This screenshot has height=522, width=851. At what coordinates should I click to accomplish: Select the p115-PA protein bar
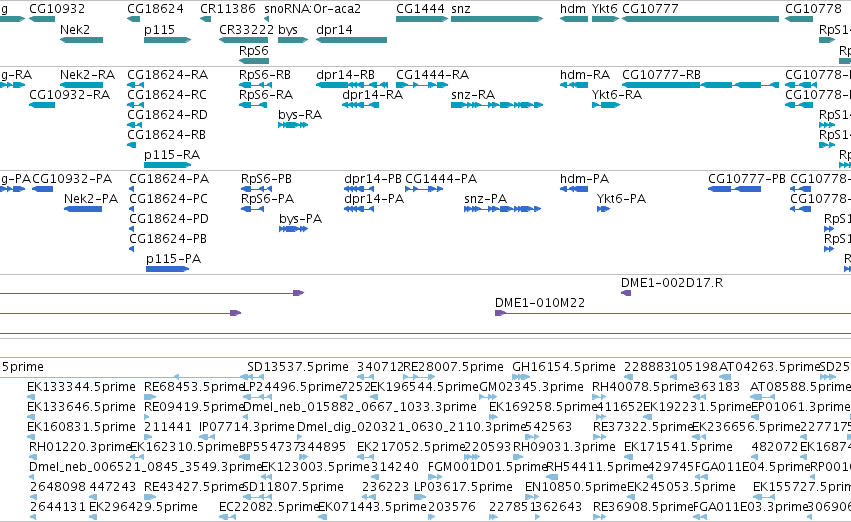coord(168,269)
